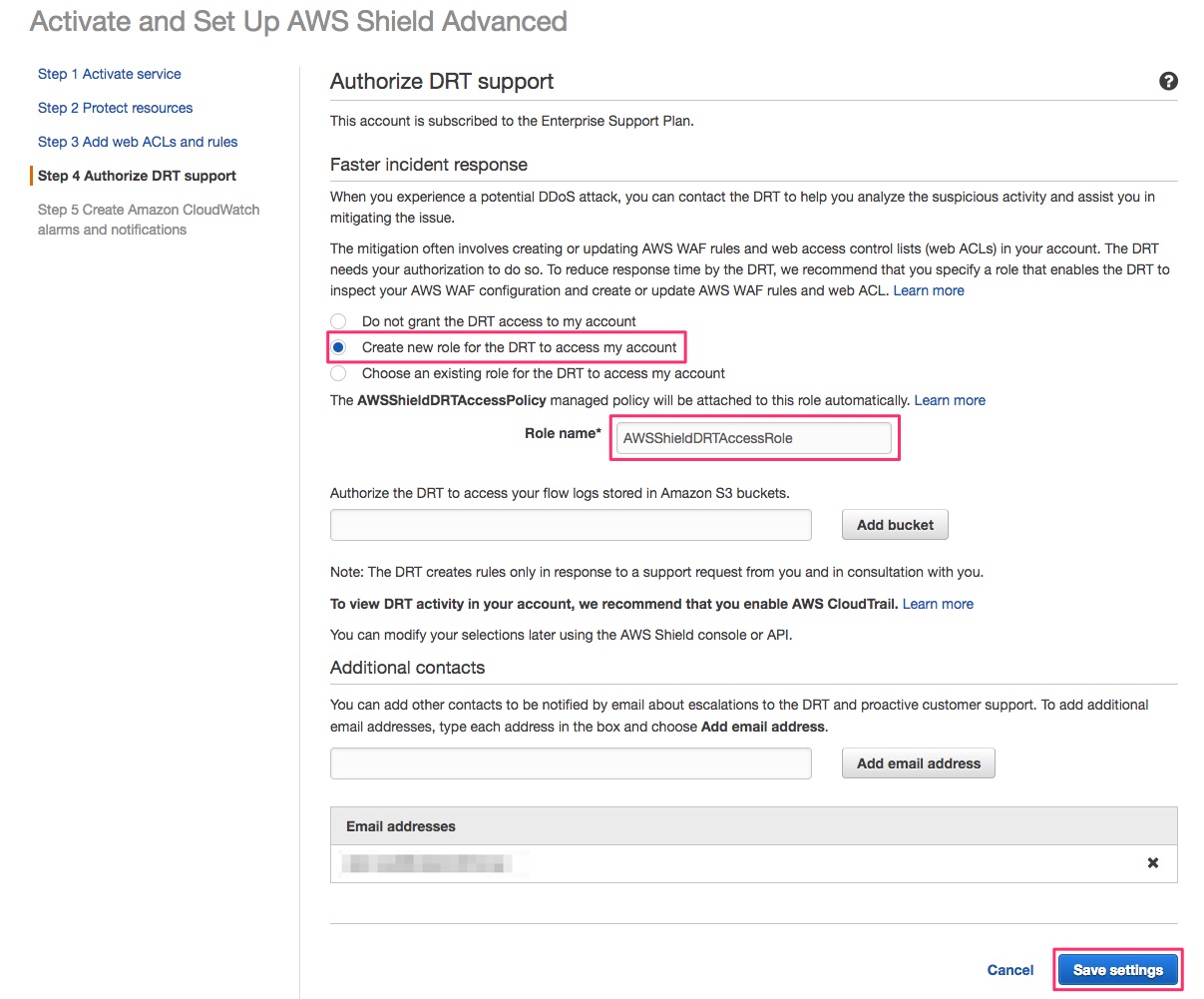1204x999 pixels.
Task: Select 'Create new role for the DRT' option
Action: pos(338,346)
